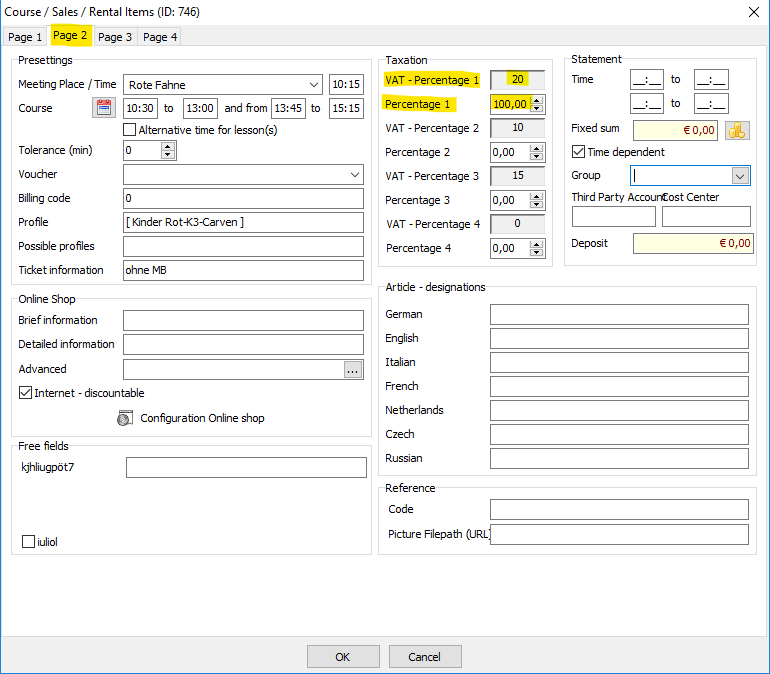Viewport: 770px width, 674px height.
Task: Open Configuration Online shop icon
Action: (x=125, y=418)
